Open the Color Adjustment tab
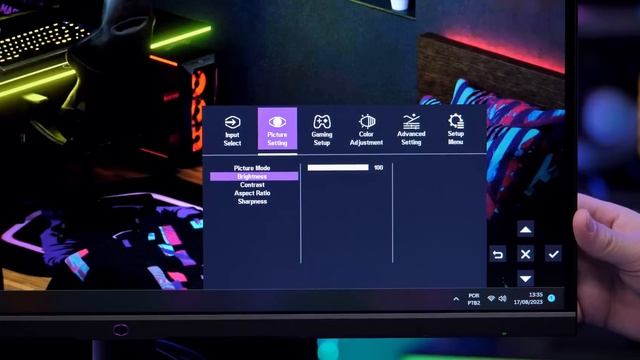Screen dimensions: 640x360 366,130
